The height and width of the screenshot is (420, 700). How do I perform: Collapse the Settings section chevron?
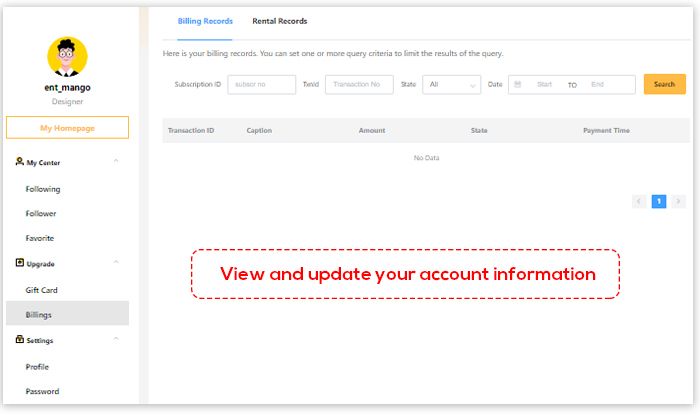point(116,339)
